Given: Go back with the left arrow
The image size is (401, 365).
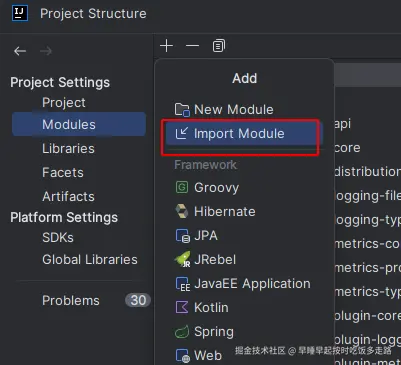Looking at the screenshot, I should coord(20,51).
